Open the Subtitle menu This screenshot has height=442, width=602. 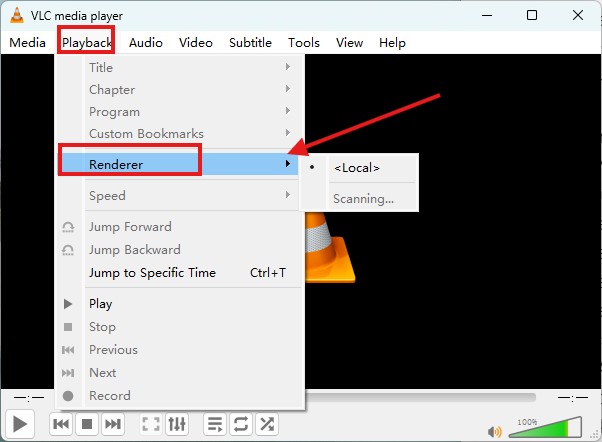(x=250, y=43)
